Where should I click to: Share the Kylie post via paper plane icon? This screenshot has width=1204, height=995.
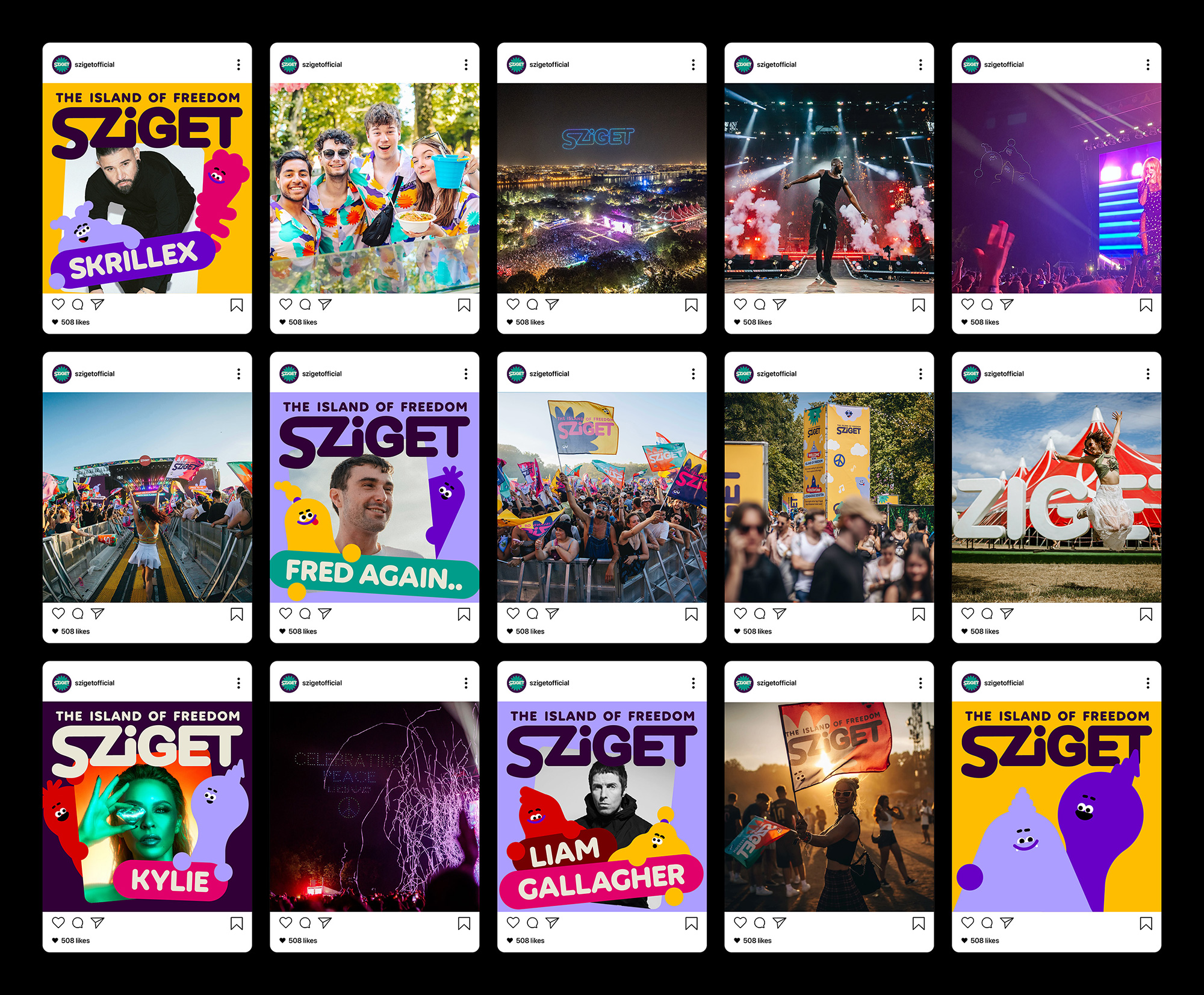(98, 922)
